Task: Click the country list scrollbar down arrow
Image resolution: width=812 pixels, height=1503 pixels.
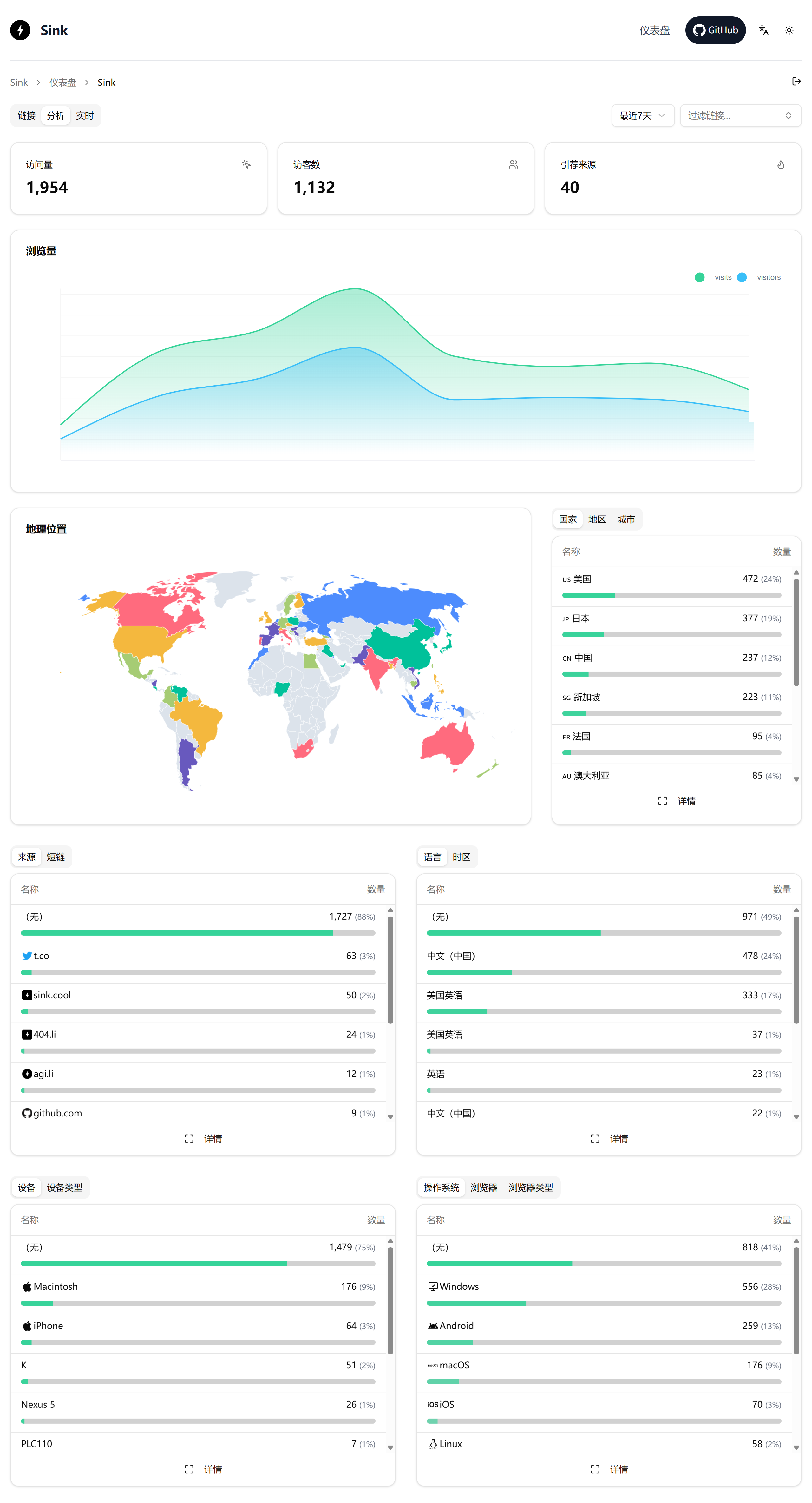Action: [796, 779]
